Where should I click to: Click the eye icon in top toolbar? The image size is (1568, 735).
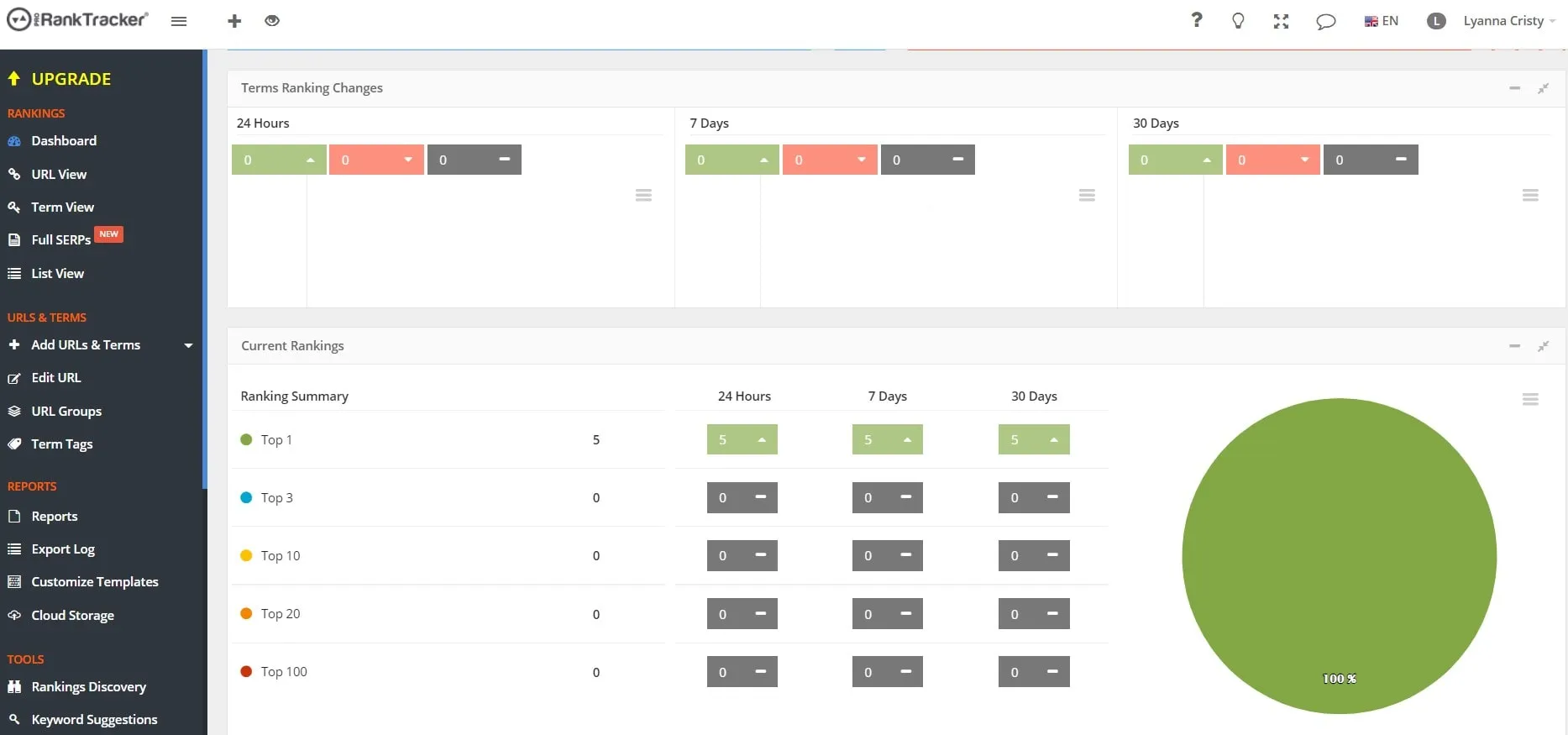click(272, 21)
